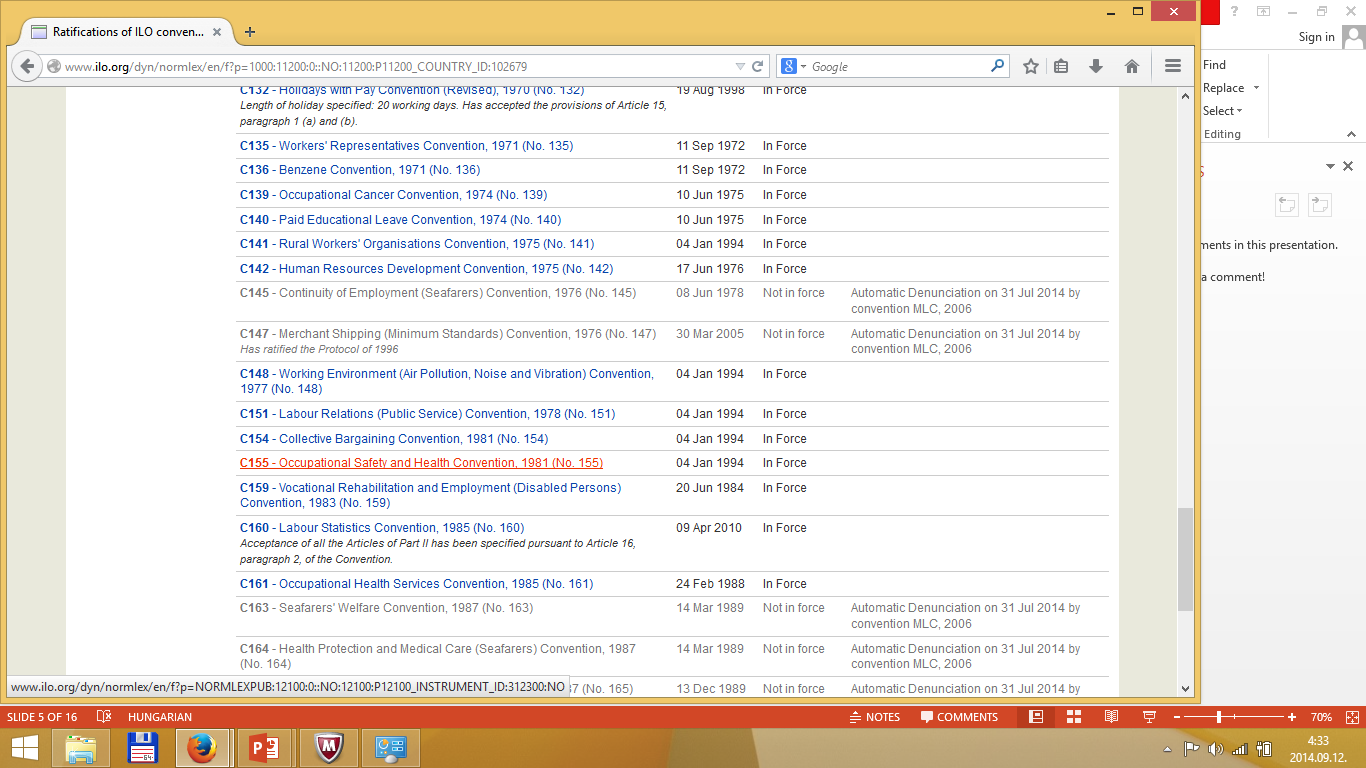1366x768 pixels.
Task: Open the volume control in tray
Action: pyautogui.click(x=1216, y=749)
